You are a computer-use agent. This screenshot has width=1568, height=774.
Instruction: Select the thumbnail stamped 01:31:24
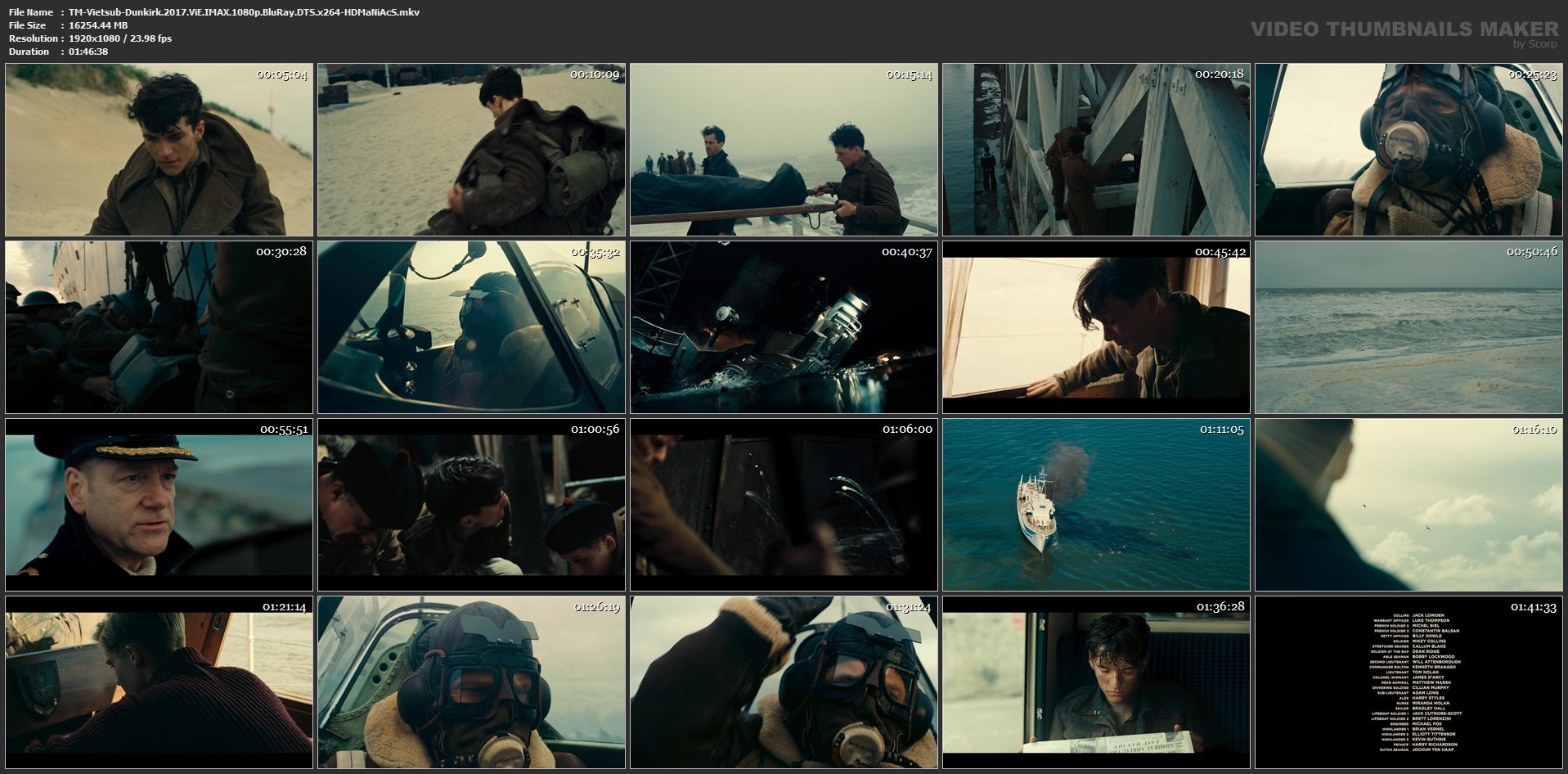[784, 682]
